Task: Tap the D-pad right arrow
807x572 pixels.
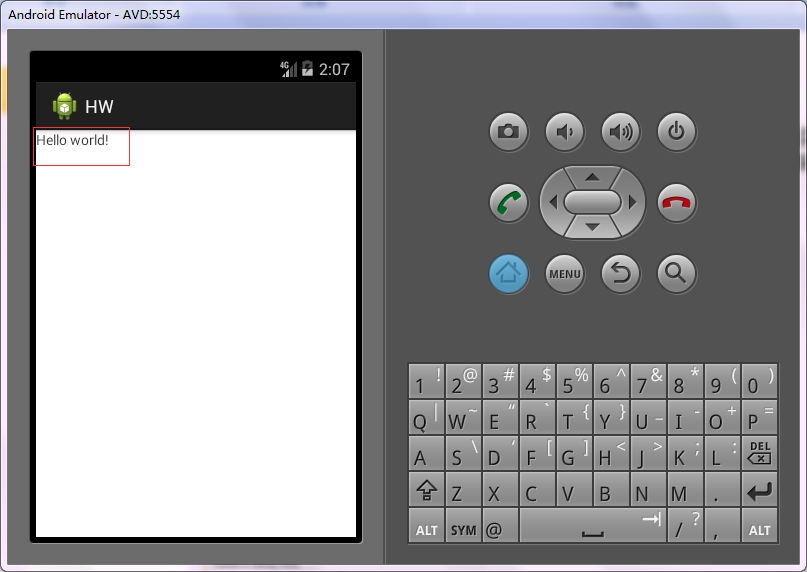Action: coord(633,202)
